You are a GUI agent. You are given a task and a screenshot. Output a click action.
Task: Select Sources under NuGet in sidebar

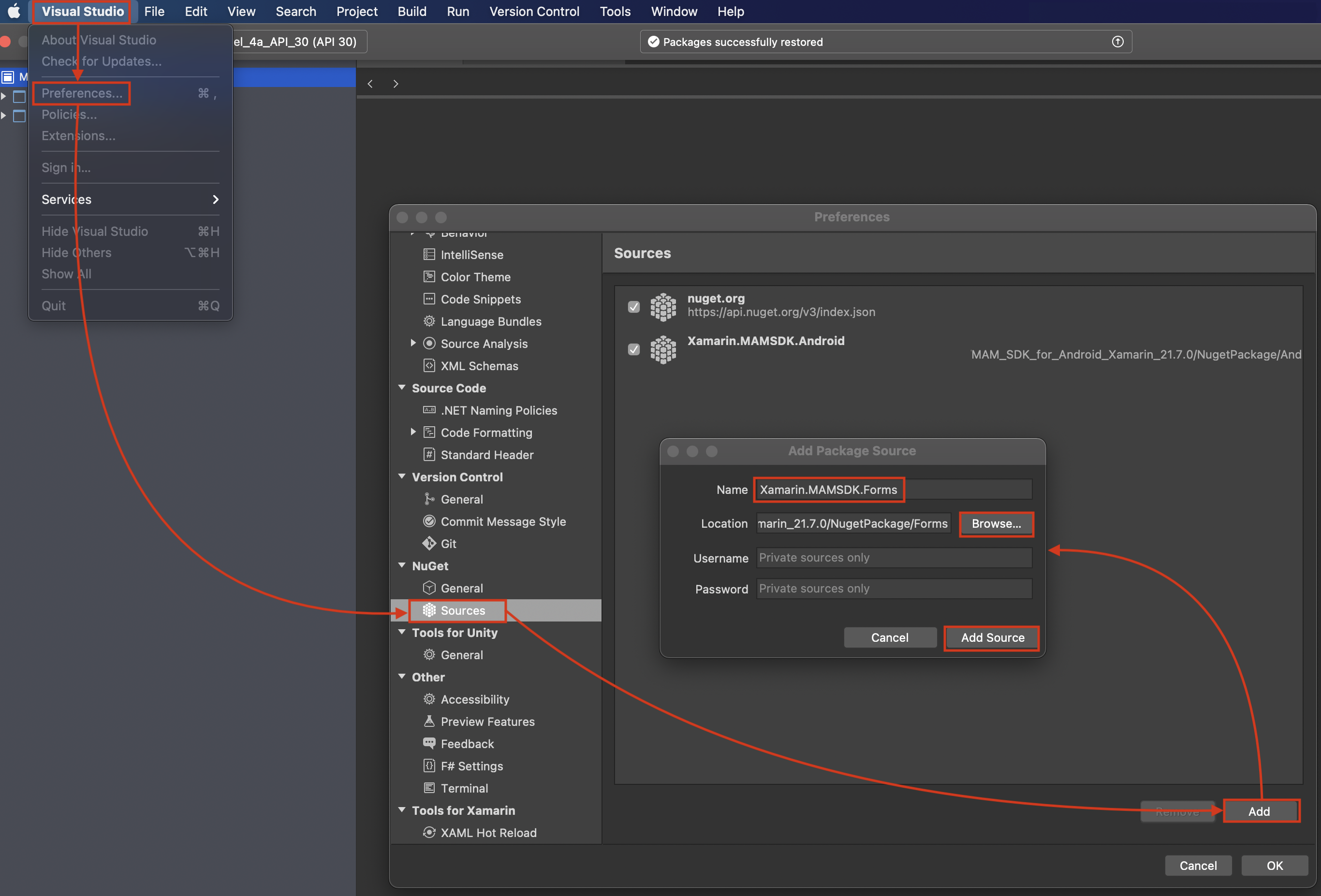(463, 610)
